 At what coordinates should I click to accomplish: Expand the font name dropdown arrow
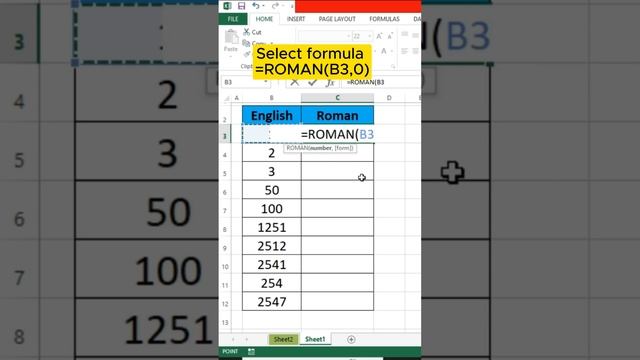(349, 36)
